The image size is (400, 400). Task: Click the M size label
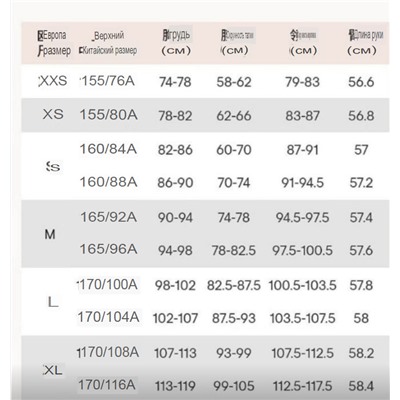(x=50, y=235)
